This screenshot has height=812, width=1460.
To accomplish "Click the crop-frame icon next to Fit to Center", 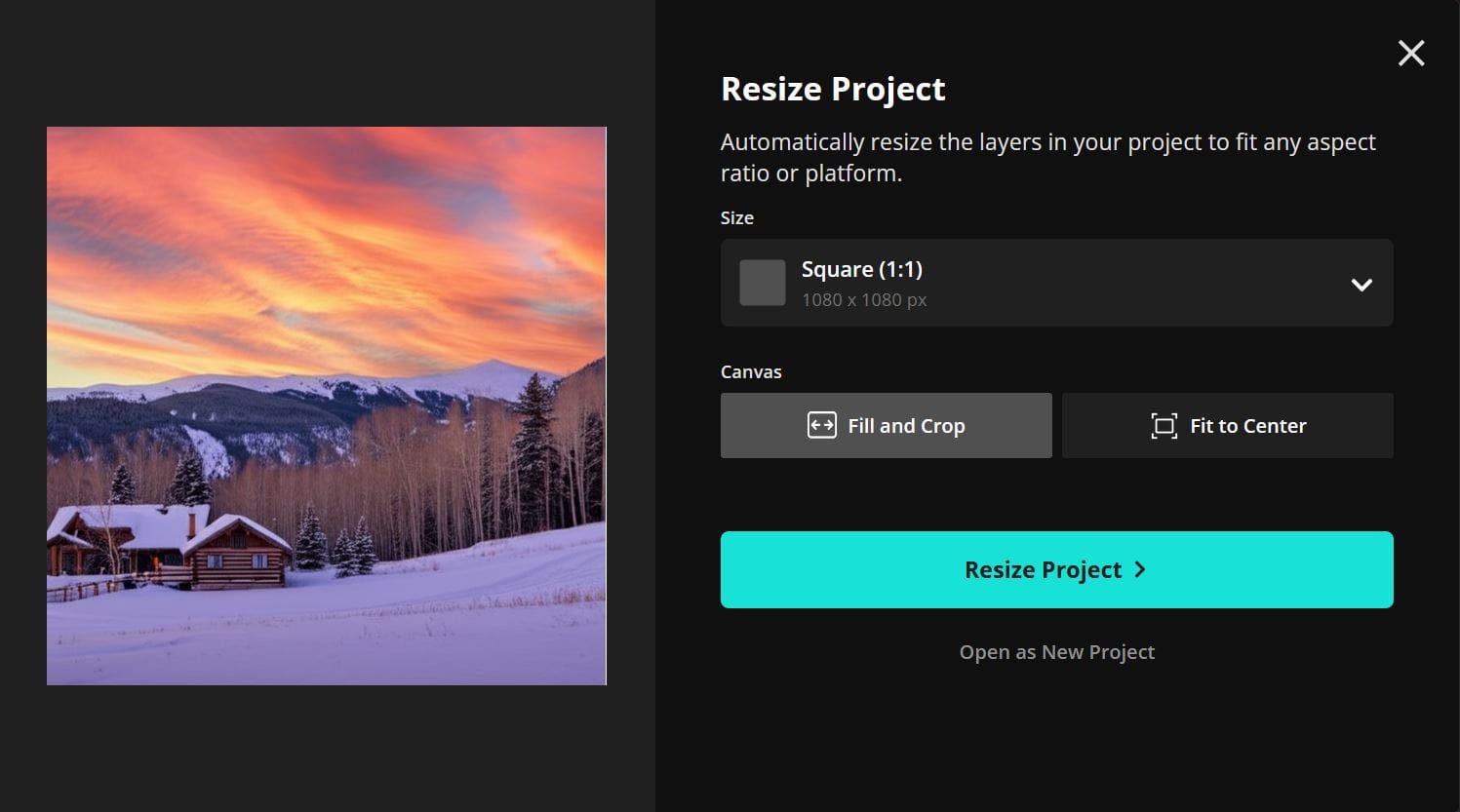I will click(1164, 426).
